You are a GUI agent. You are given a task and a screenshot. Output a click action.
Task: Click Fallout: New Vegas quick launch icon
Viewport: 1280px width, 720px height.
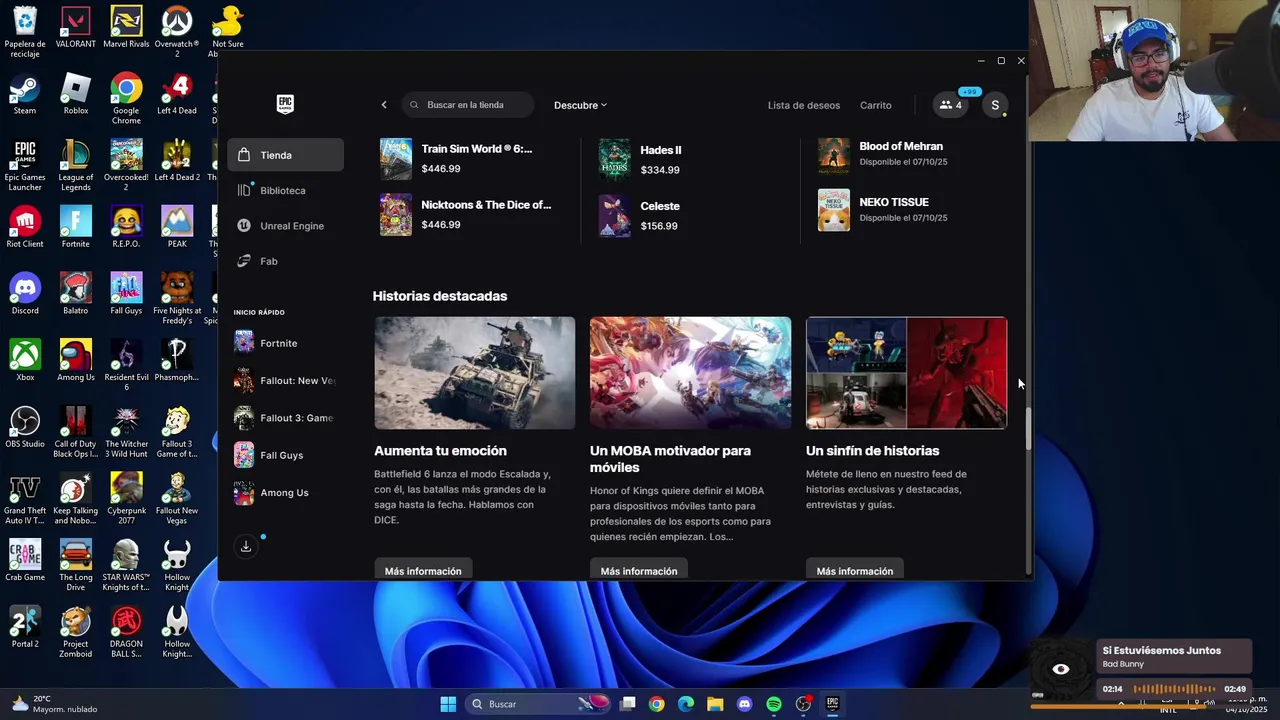coord(244,380)
